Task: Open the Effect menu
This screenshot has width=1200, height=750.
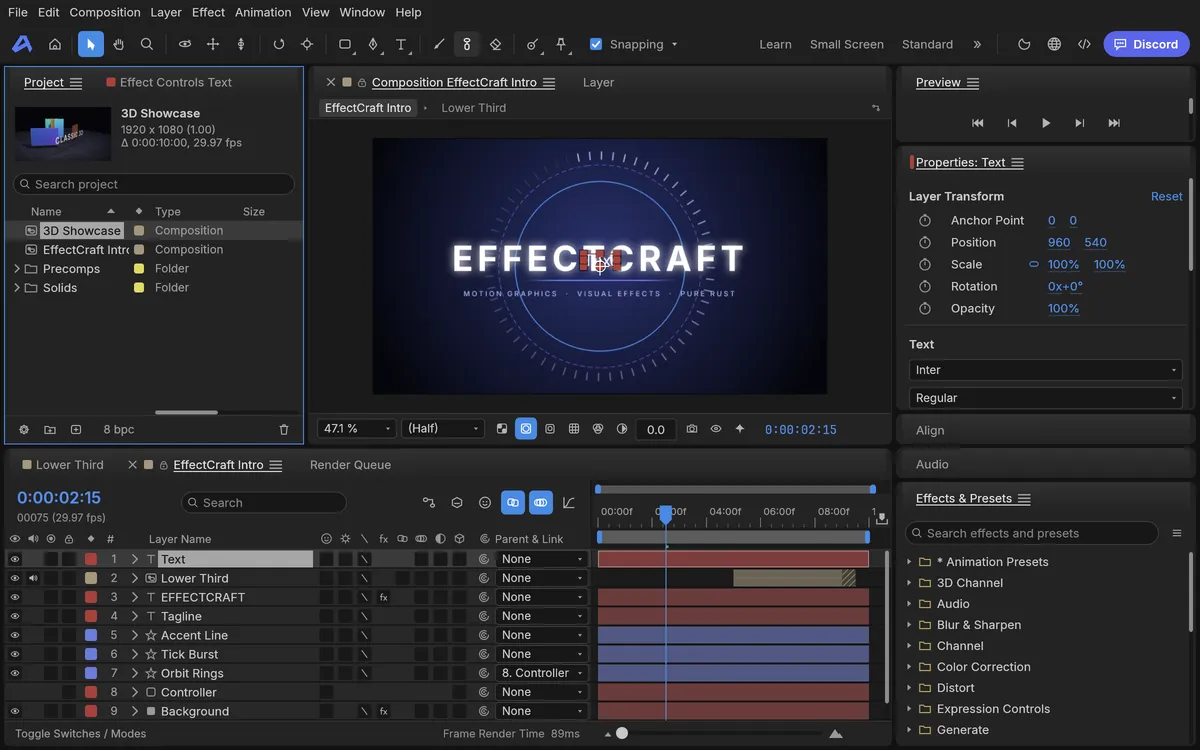Action: click(x=208, y=12)
